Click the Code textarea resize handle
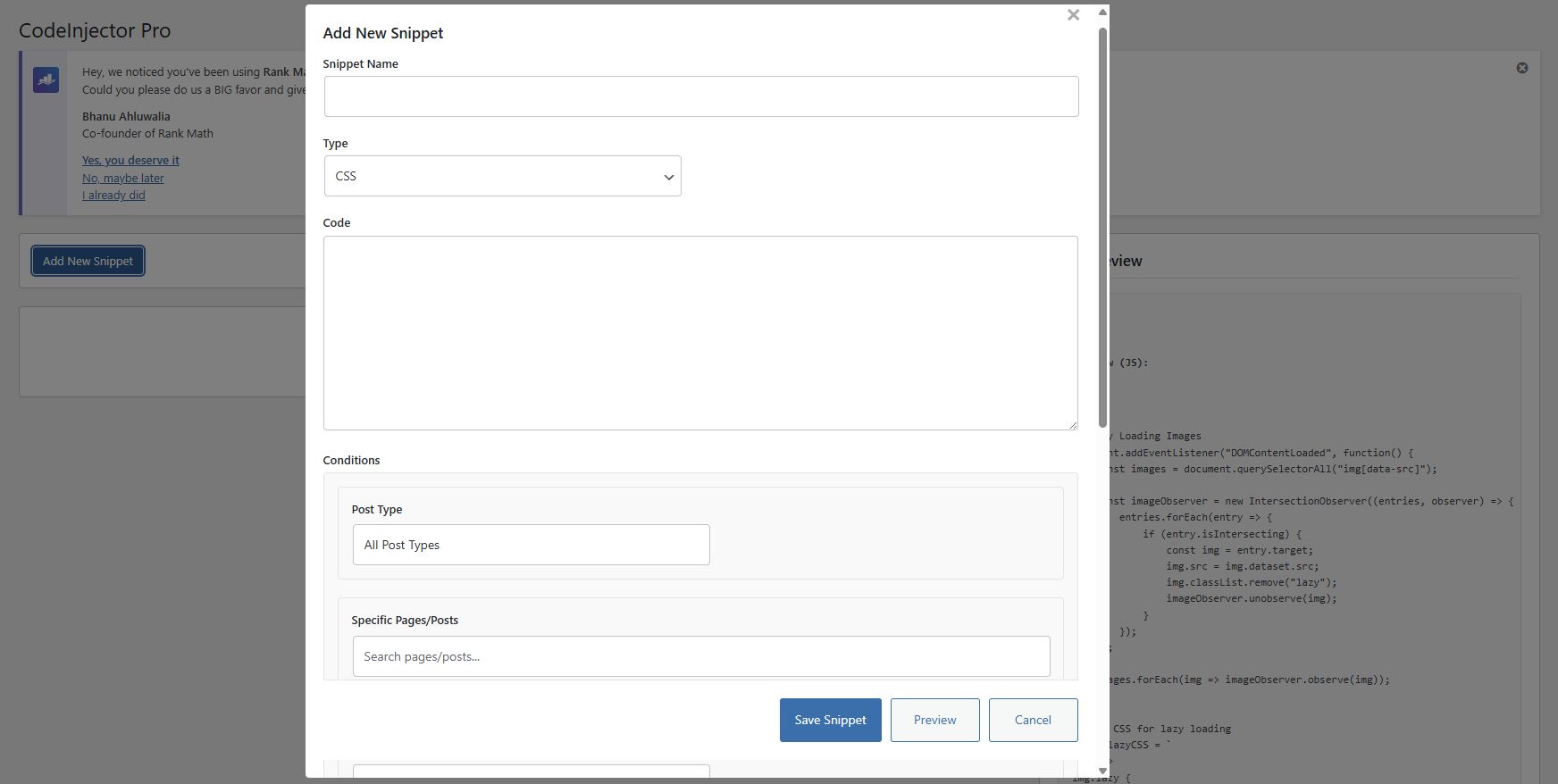The height and width of the screenshot is (784, 1558). 1072,425
